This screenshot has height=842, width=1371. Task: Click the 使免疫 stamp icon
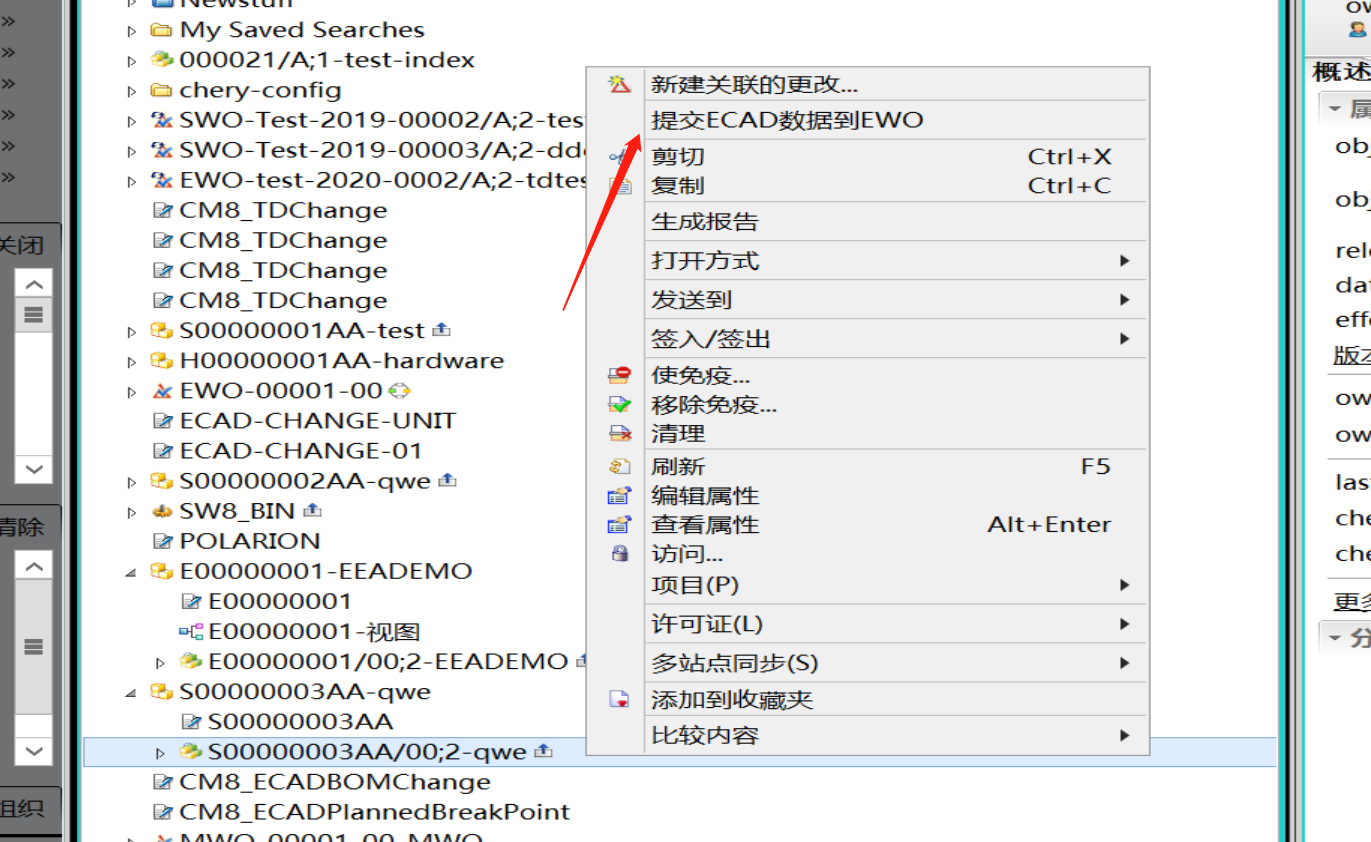620,373
